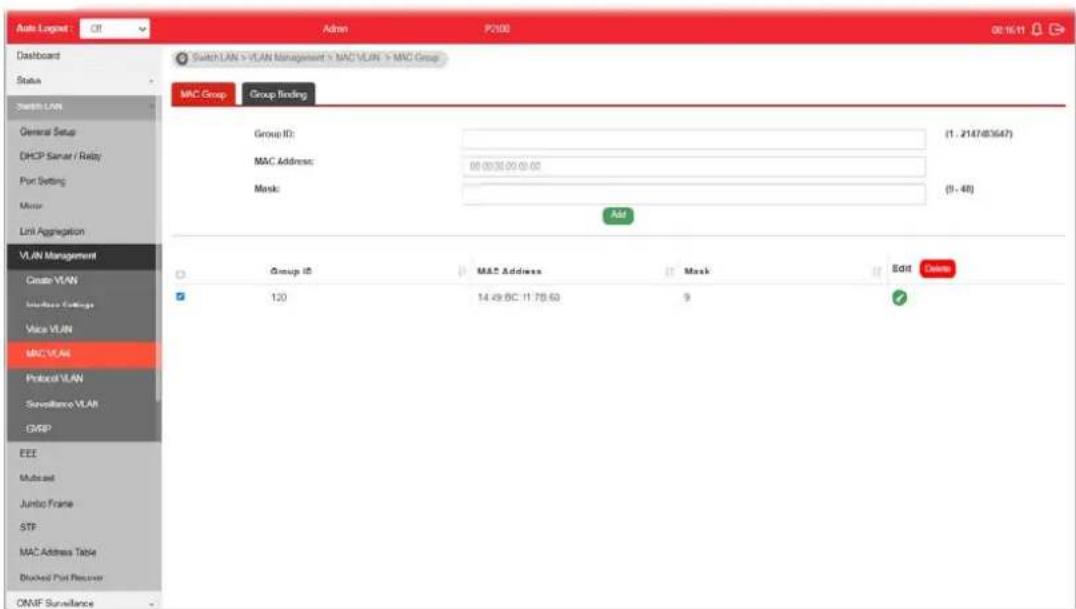Viewport: 1076px width, 609px height.
Task: Click the P2100 model label in header
Action: pos(497,29)
